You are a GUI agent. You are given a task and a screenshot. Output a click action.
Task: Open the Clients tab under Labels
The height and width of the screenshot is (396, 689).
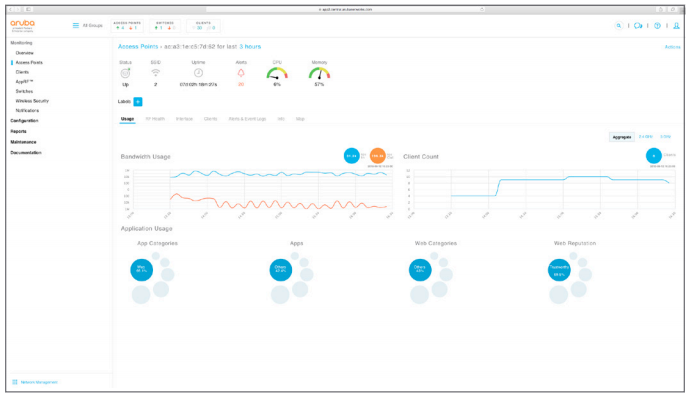coord(210,119)
